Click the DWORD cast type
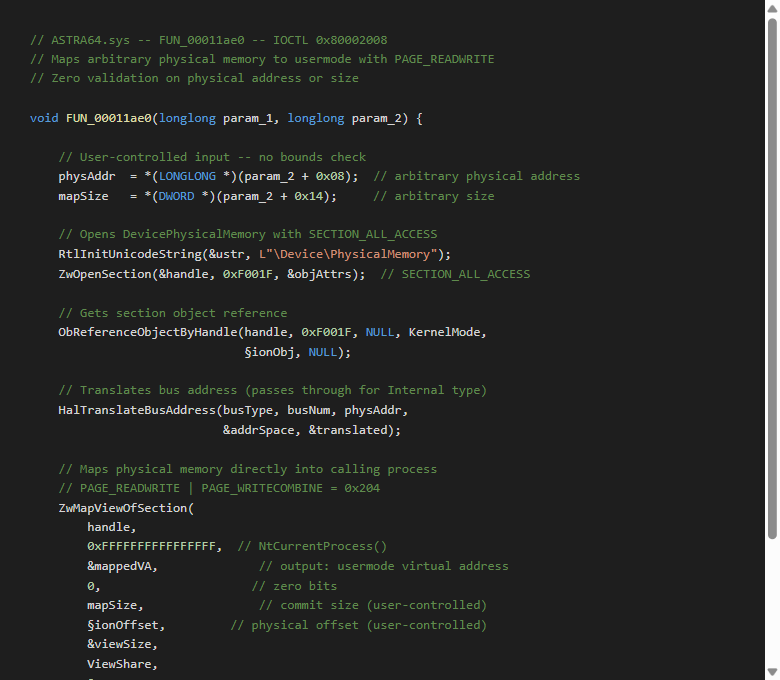This screenshot has width=780, height=680. [176, 196]
